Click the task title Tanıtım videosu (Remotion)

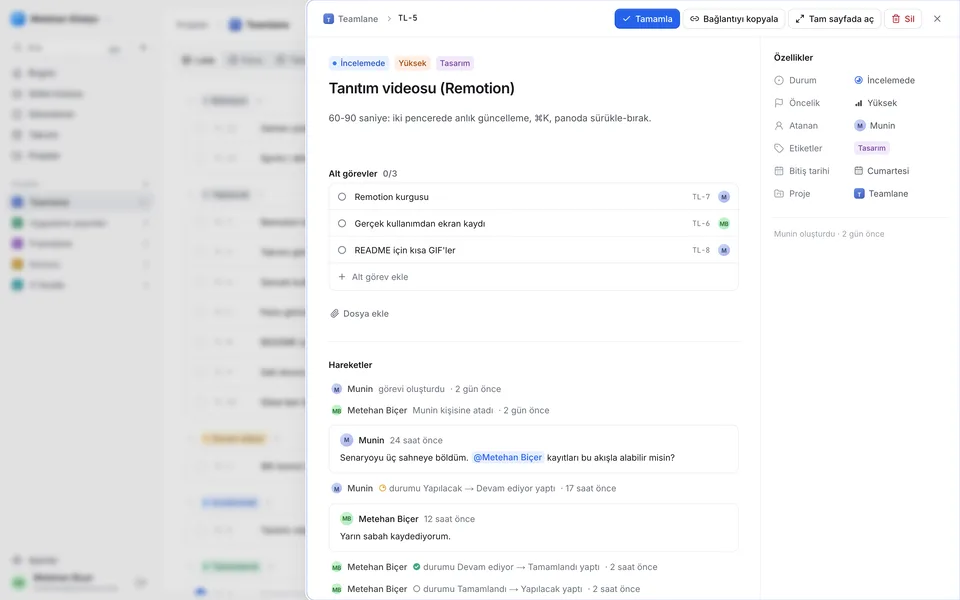421,88
